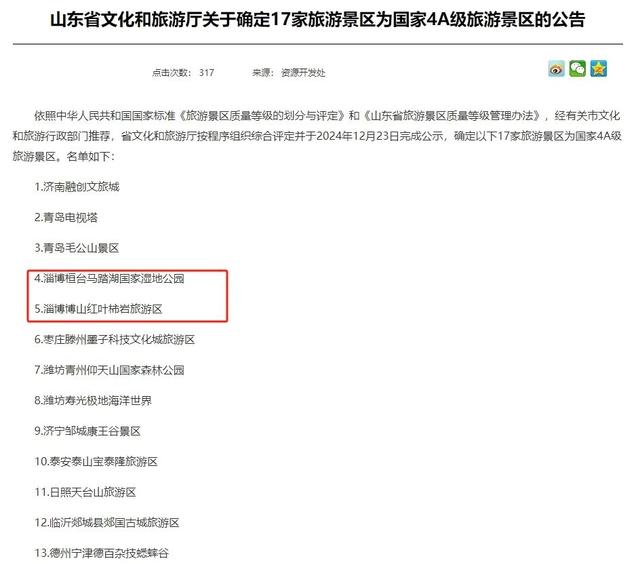Select list item 1 济南融创文旅城
This screenshot has width=640, height=565.
tap(77, 187)
